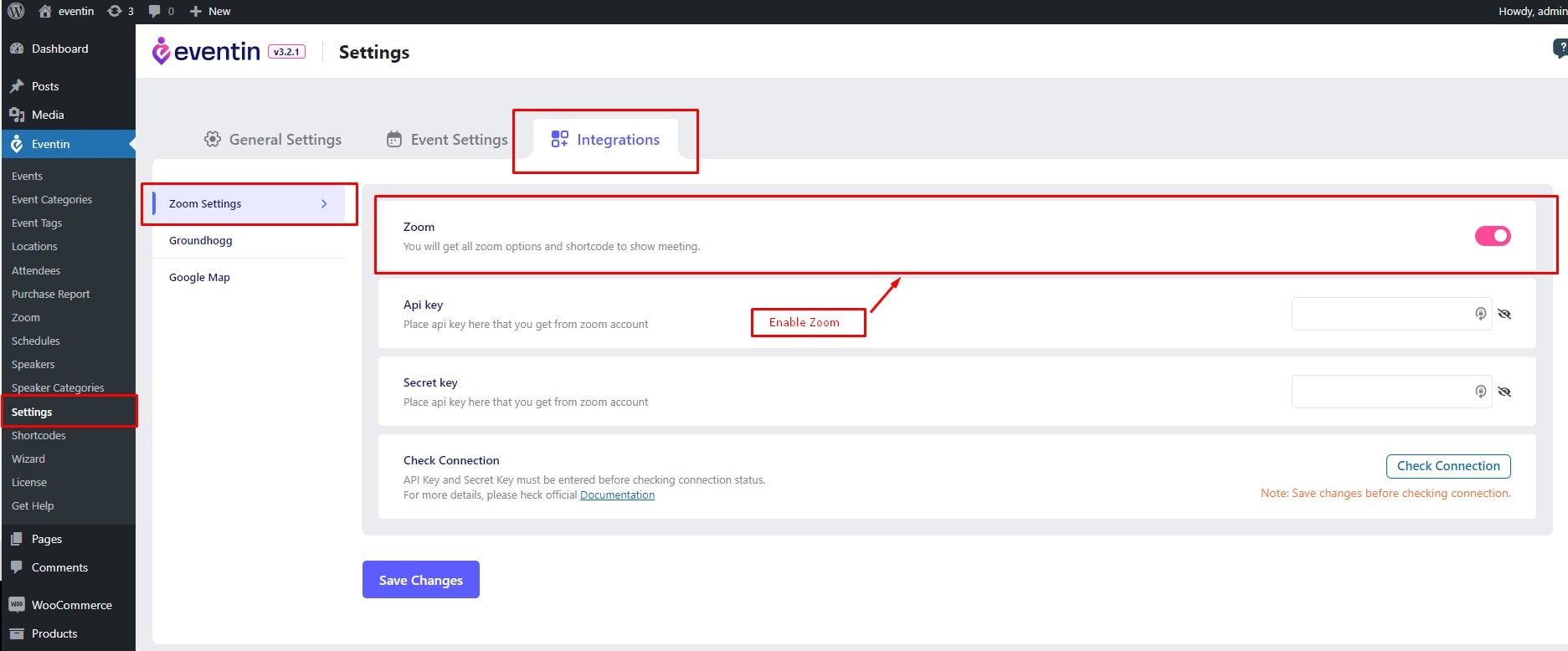Open the eventin site home icon

click(x=45, y=11)
